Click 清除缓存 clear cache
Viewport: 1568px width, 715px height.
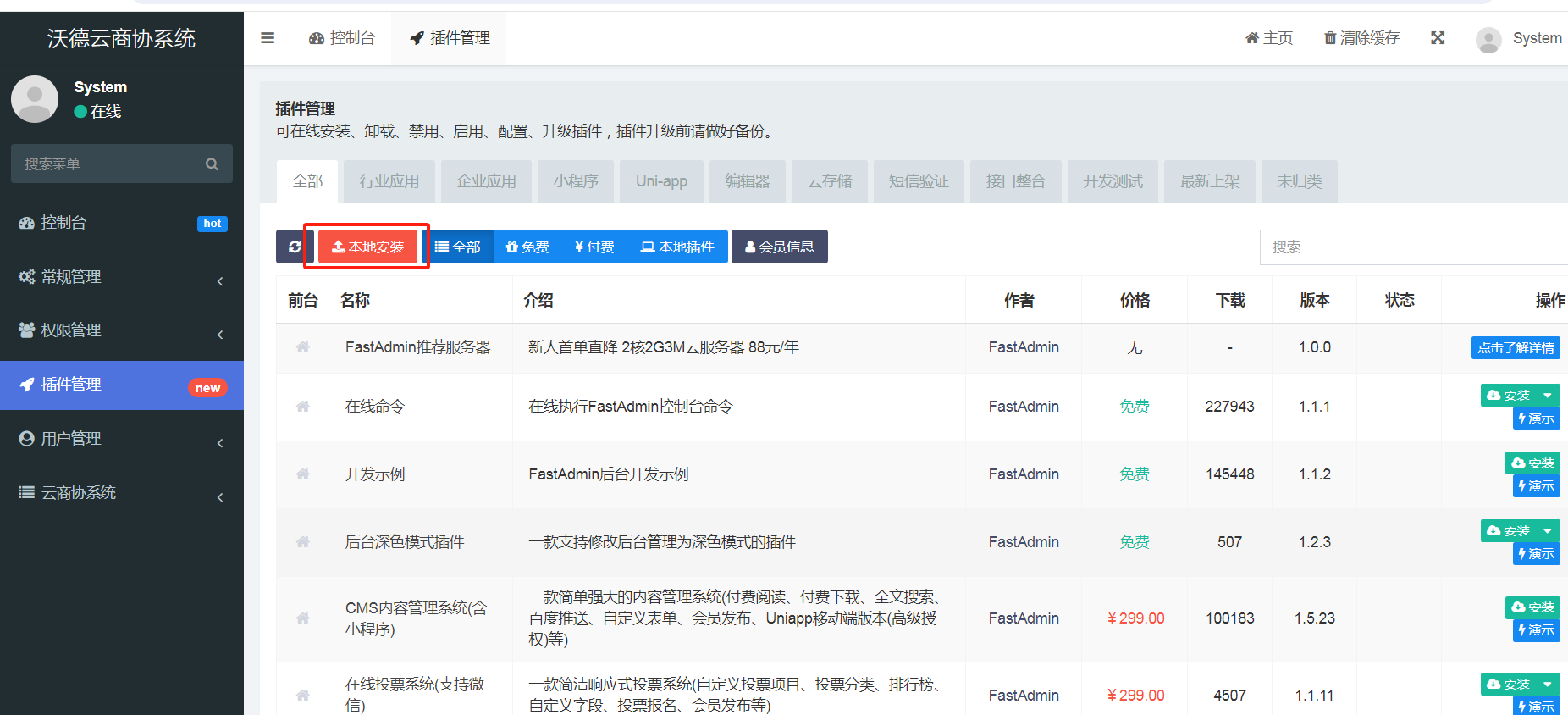[1361, 38]
